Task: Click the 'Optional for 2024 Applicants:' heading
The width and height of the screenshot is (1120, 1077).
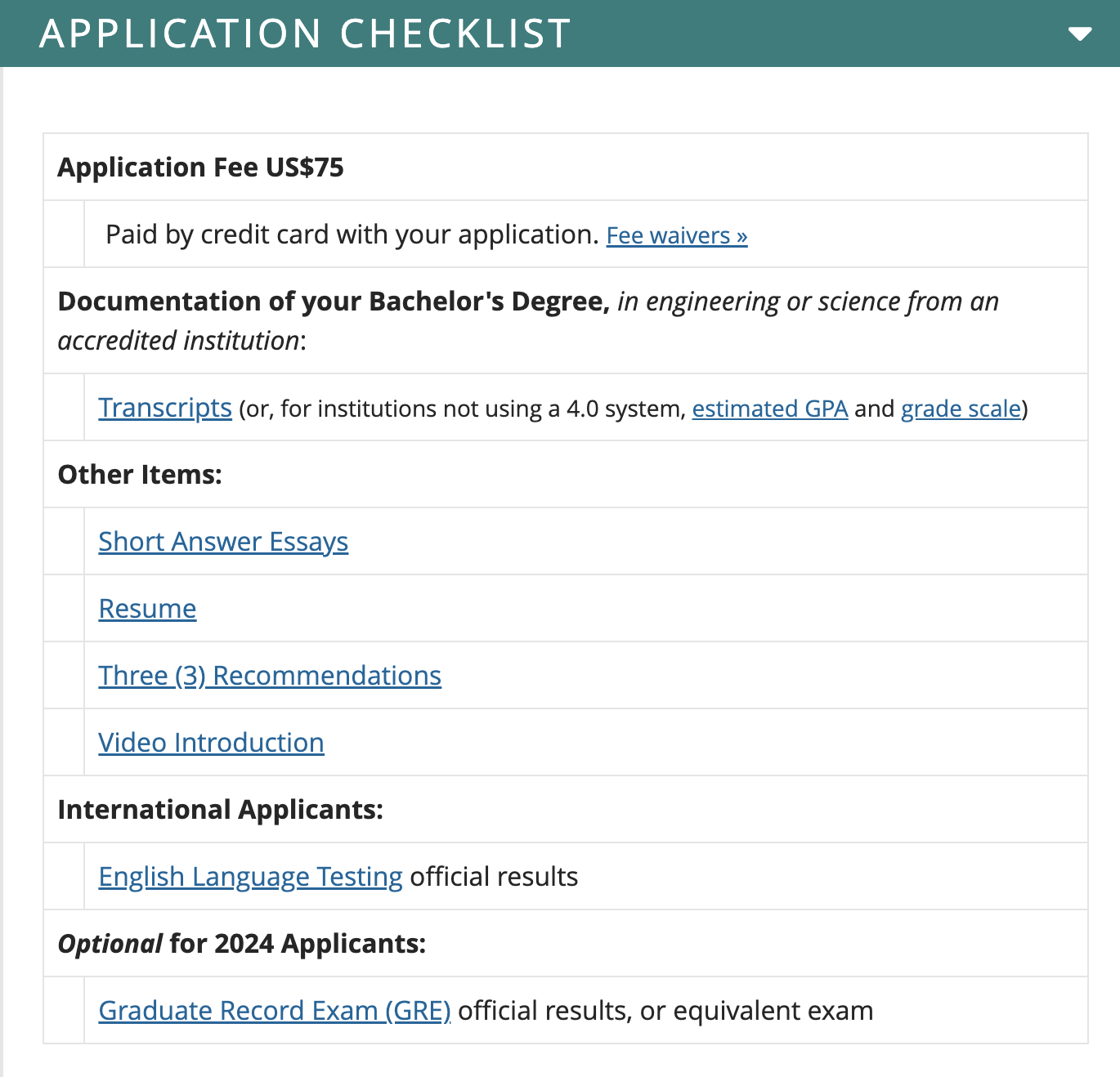Action: coord(242,944)
